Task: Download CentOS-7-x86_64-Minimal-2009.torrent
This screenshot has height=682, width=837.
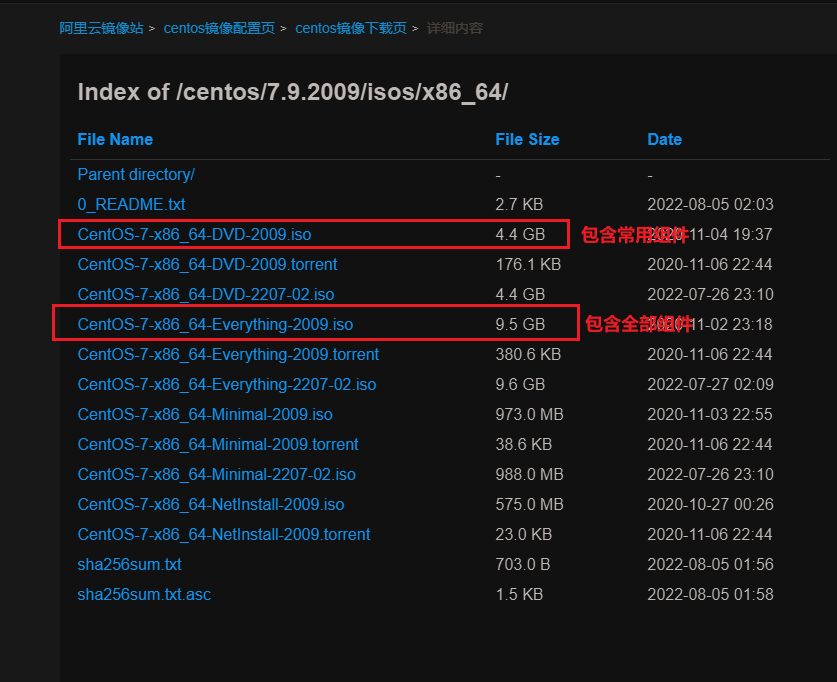Action: 218,444
